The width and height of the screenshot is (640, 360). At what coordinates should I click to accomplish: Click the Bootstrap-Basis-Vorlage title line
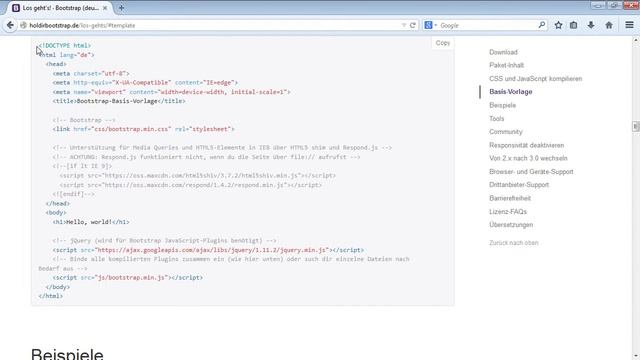119,101
